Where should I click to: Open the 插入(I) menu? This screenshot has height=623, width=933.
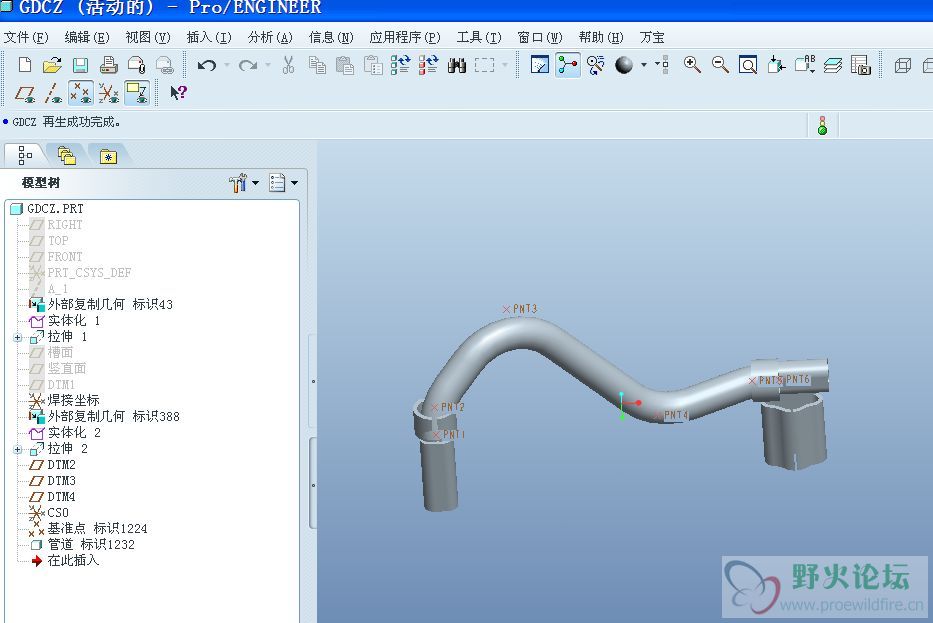[209, 37]
